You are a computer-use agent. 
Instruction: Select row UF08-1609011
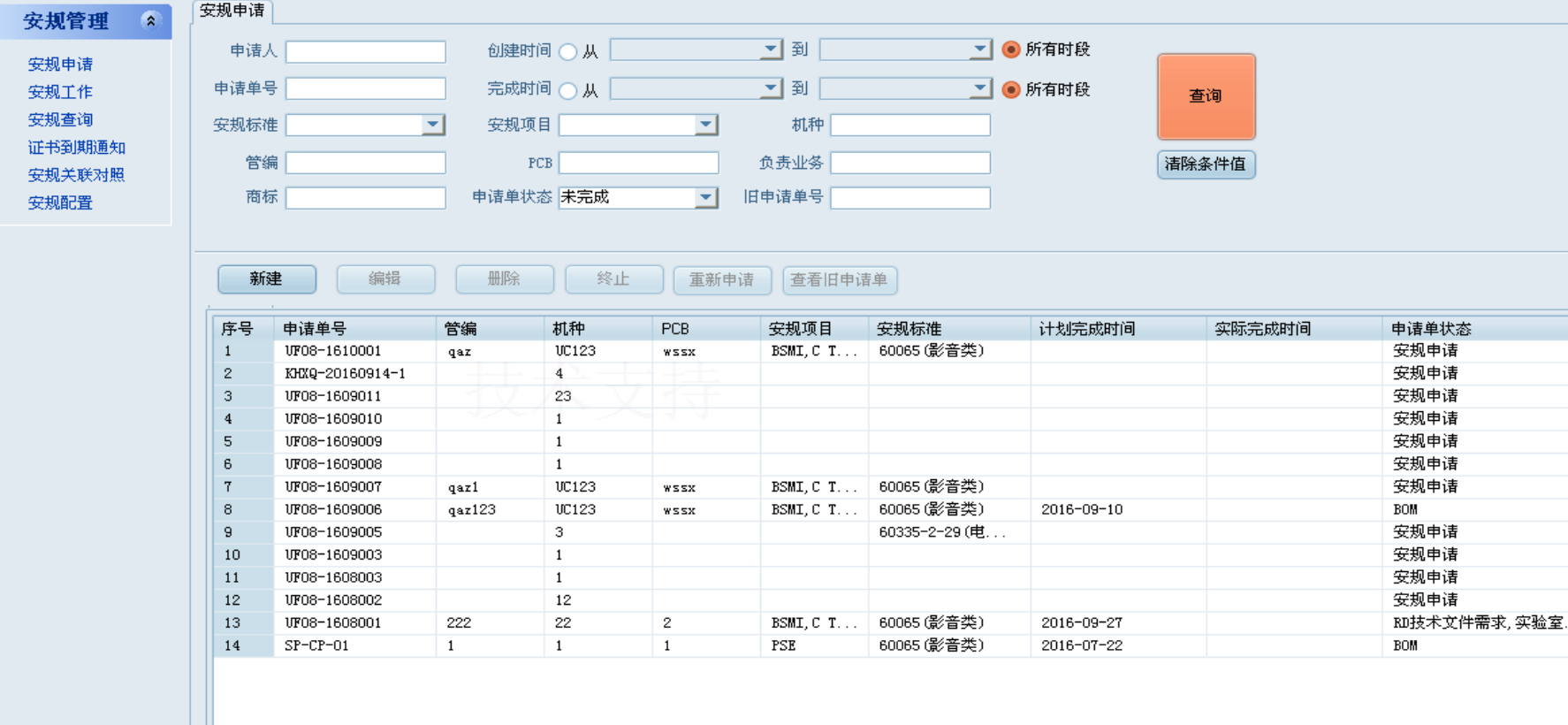(891, 396)
